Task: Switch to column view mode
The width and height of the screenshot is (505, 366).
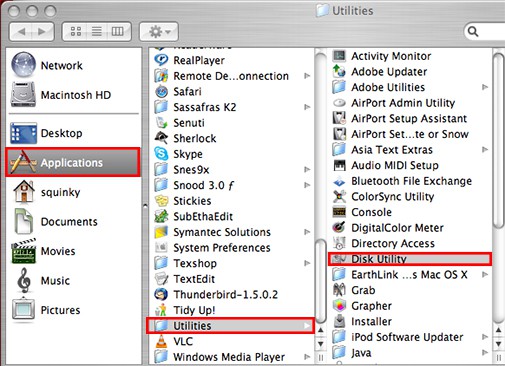Action: tap(118, 32)
